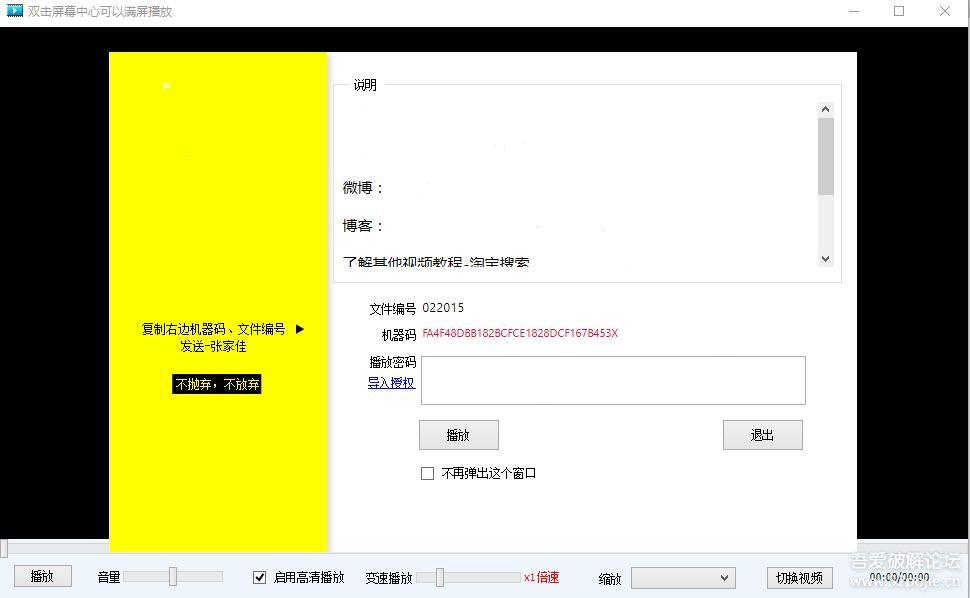Click the video player icon in the title bar
The width and height of the screenshot is (970, 598).
coord(14,11)
